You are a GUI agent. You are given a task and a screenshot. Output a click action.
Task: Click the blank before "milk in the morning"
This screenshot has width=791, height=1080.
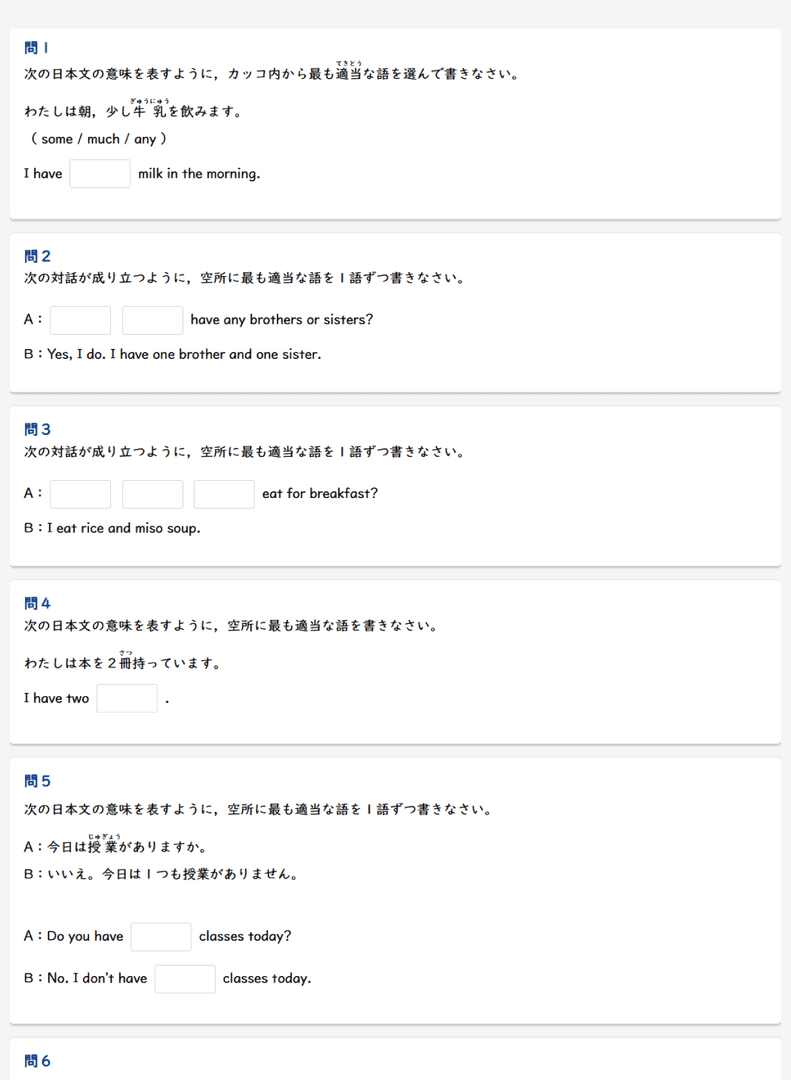coord(100,173)
